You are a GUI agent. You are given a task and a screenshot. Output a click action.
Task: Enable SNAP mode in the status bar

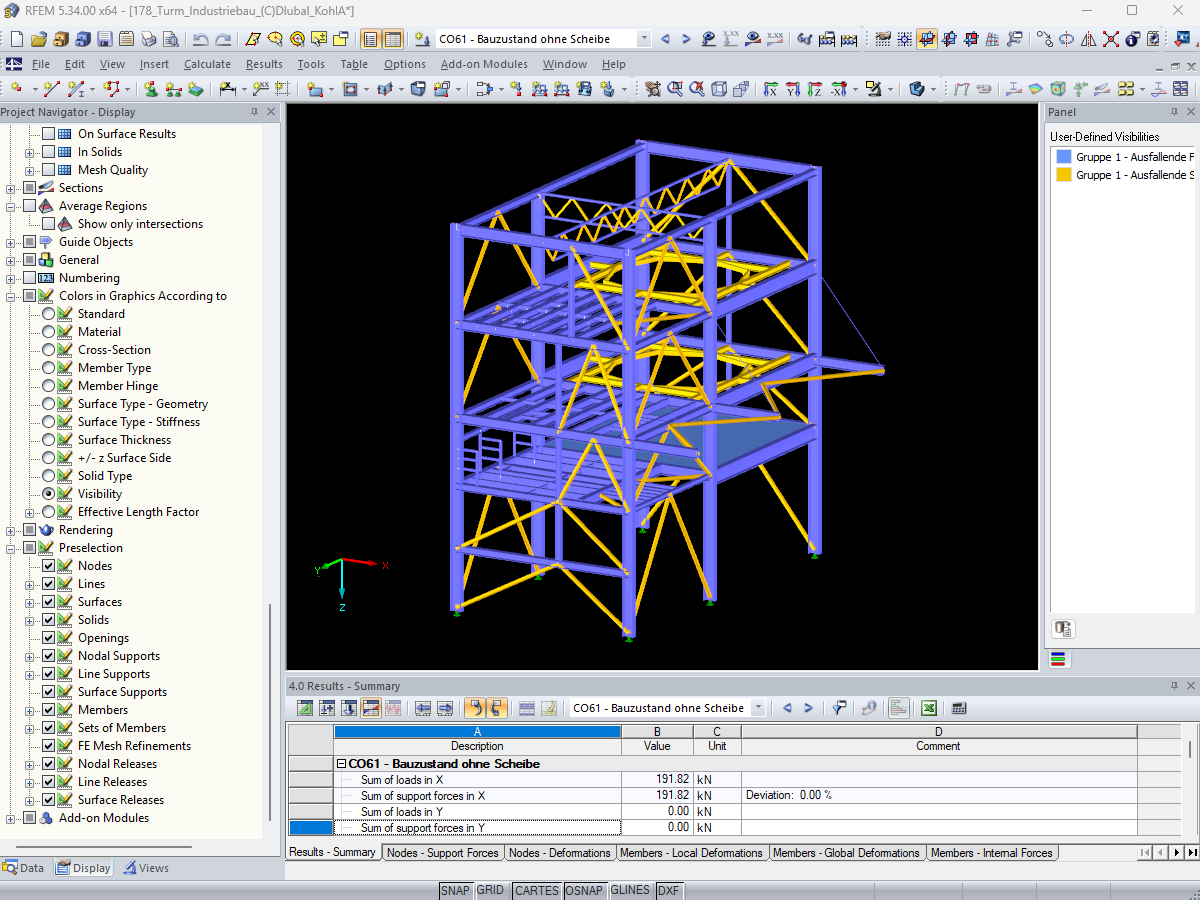(x=455, y=889)
